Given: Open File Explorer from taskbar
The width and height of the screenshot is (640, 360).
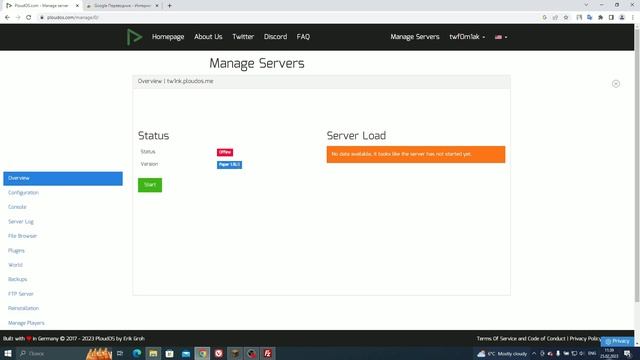Looking at the screenshot, I should click(153, 353).
